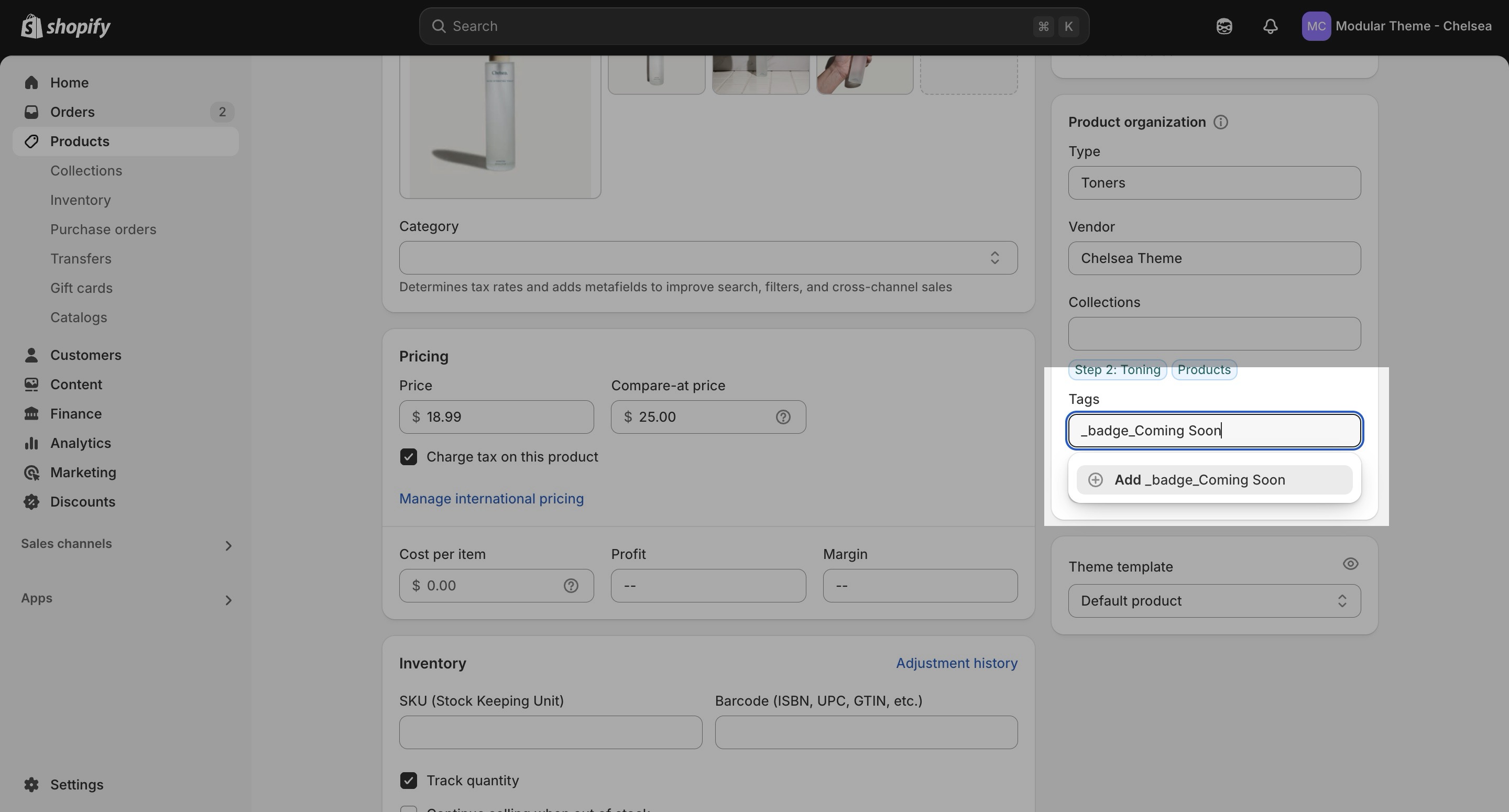Image resolution: width=1509 pixels, height=812 pixels.
Task: Open Orders in the sidebar
Action: [72, 112]
